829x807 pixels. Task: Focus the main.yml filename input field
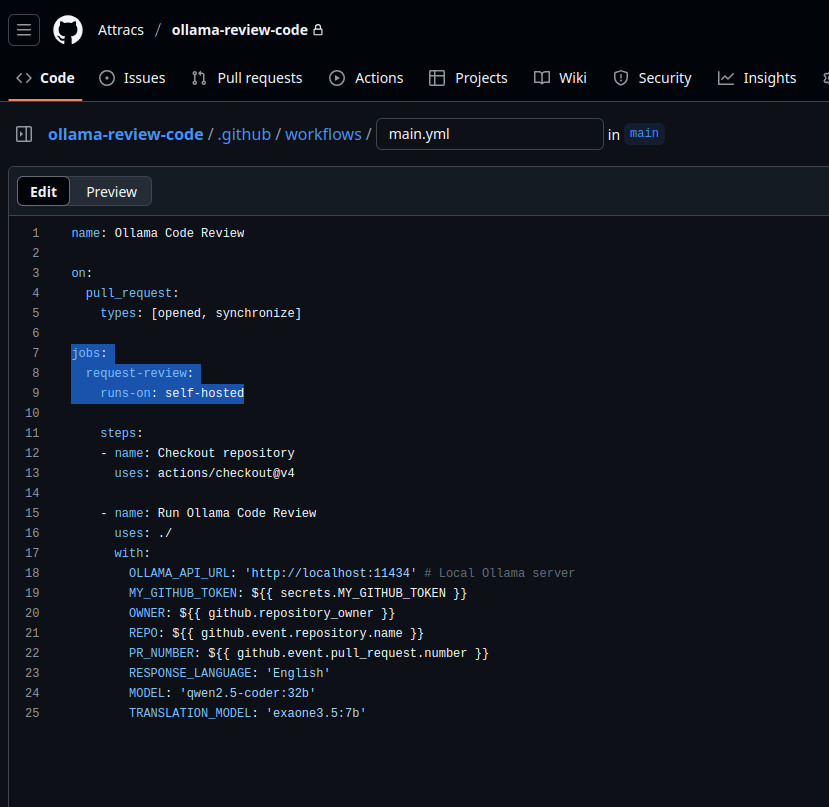490,134
